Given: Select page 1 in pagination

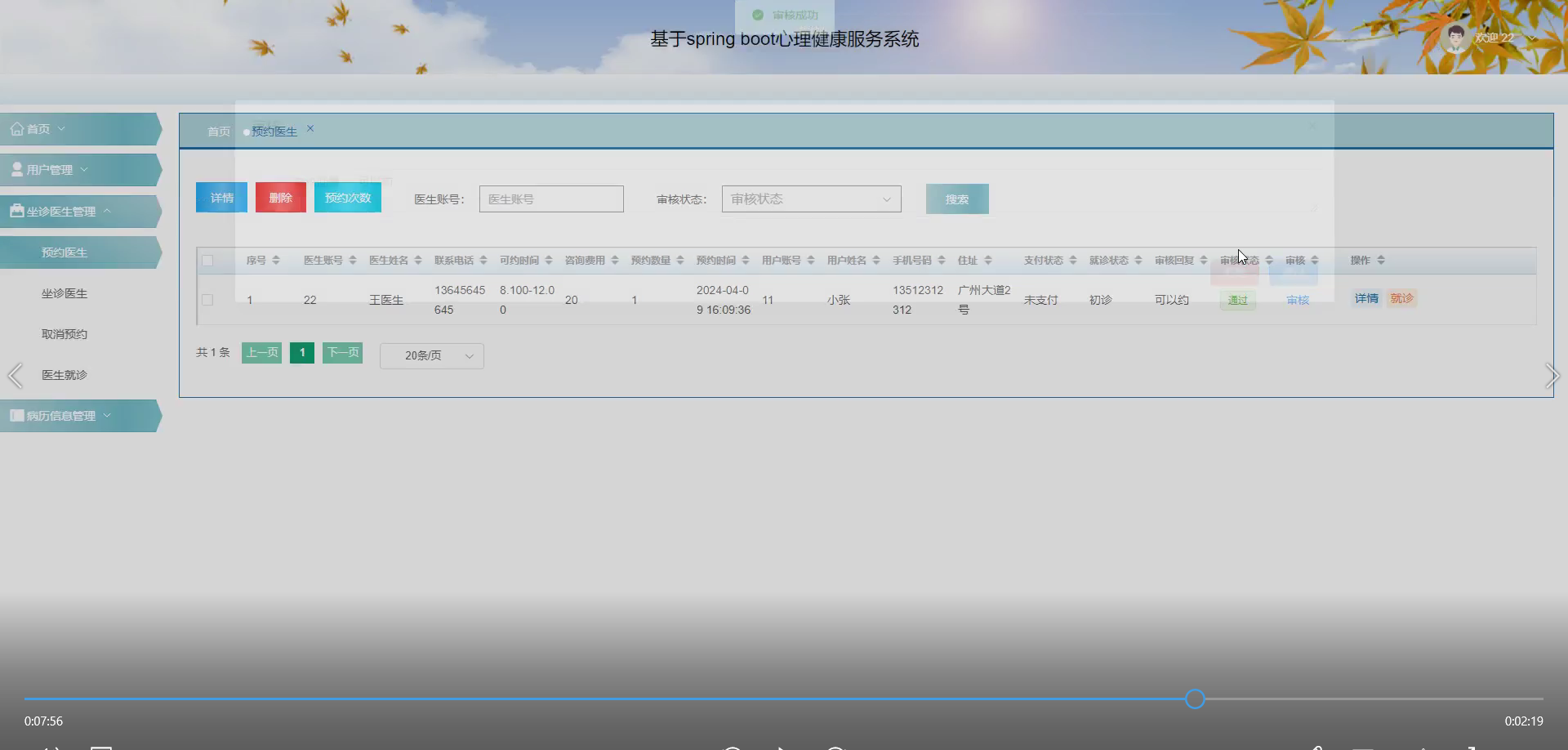Looking at the screenshot, I should click(x=302, y=353).
